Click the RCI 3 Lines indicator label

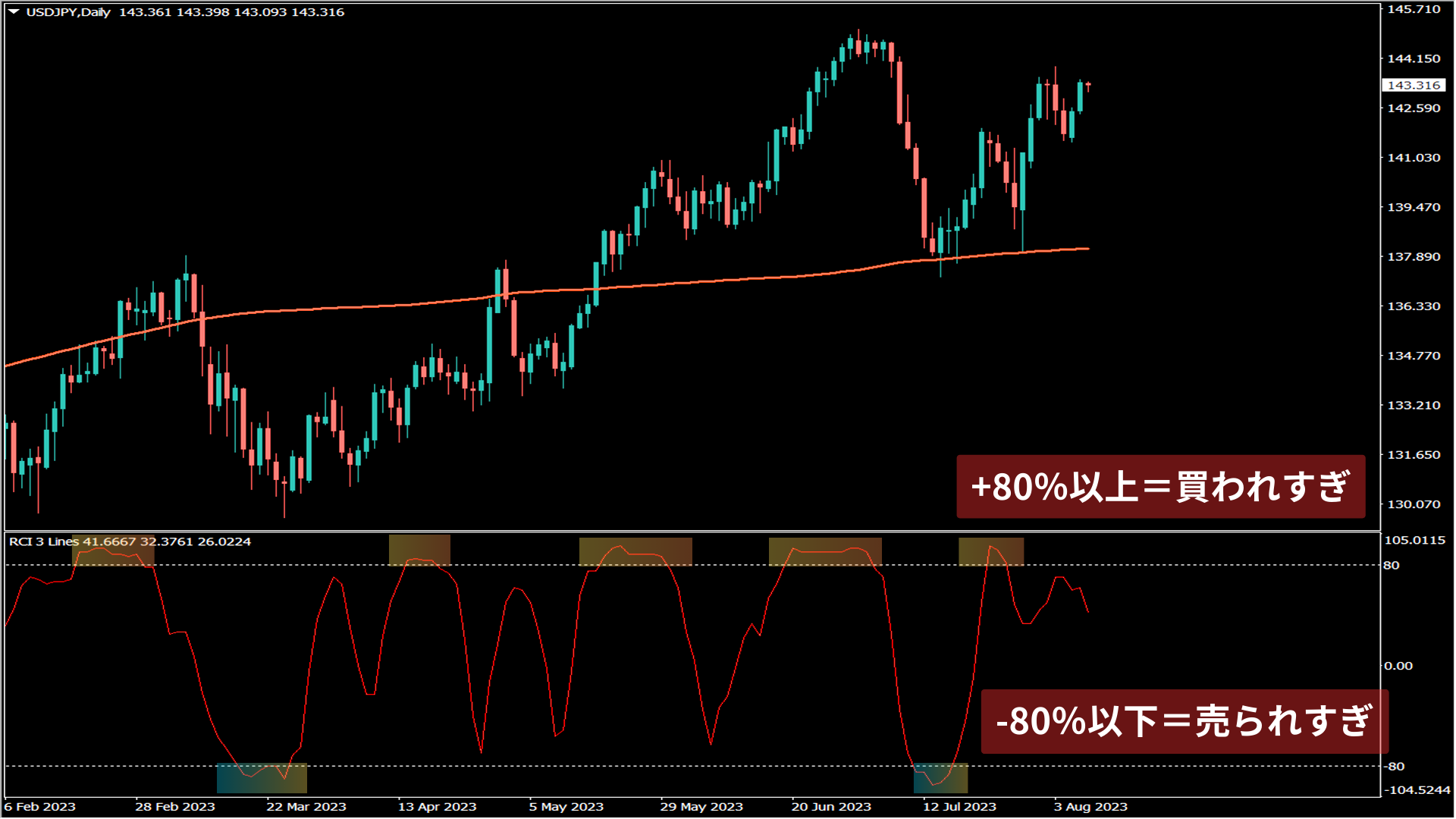click(43, 541)
